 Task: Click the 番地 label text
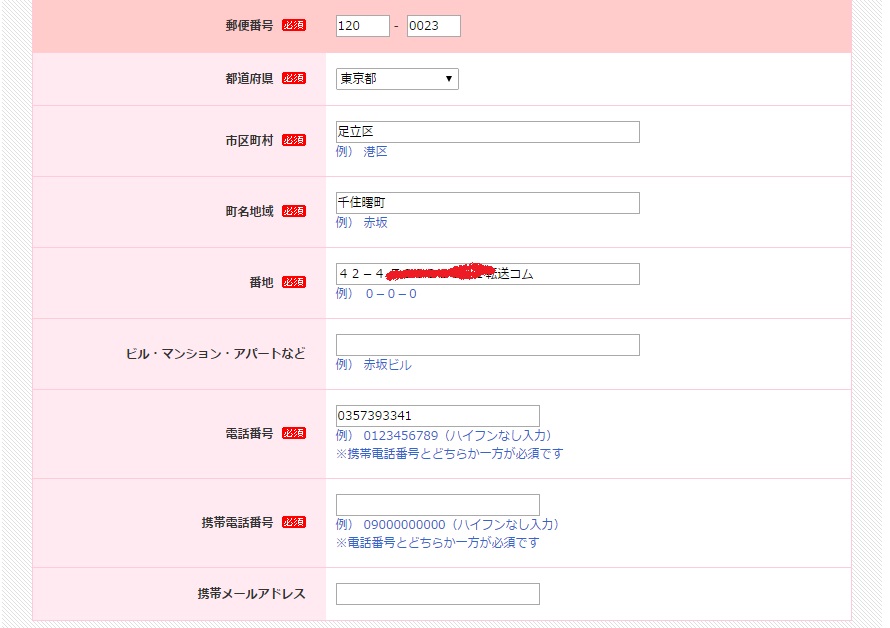261,282
